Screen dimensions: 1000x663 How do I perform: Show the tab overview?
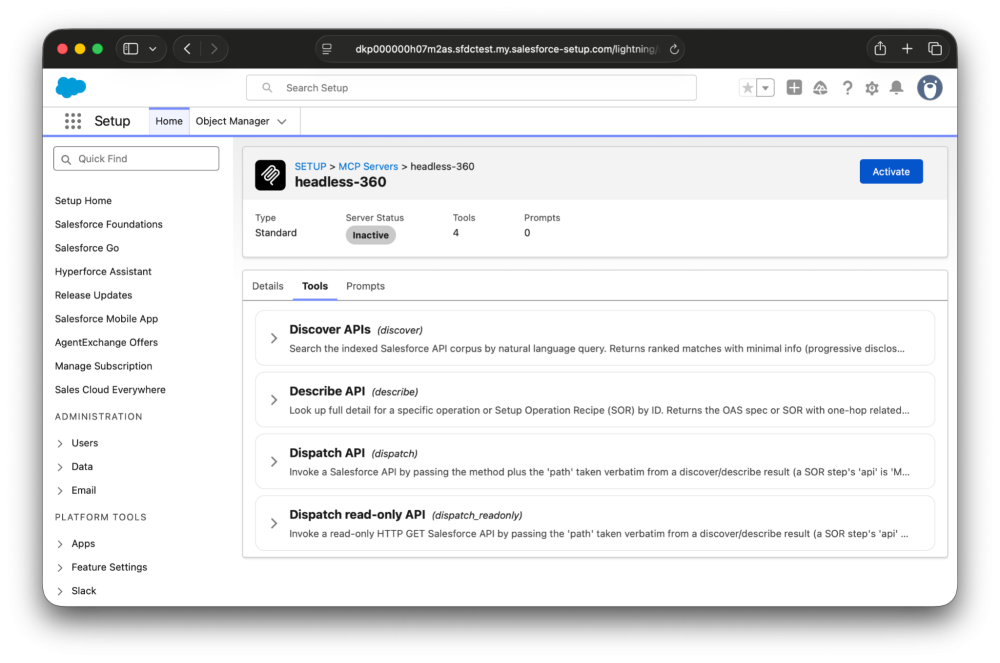pyautogui.click(x=935, y=49)
